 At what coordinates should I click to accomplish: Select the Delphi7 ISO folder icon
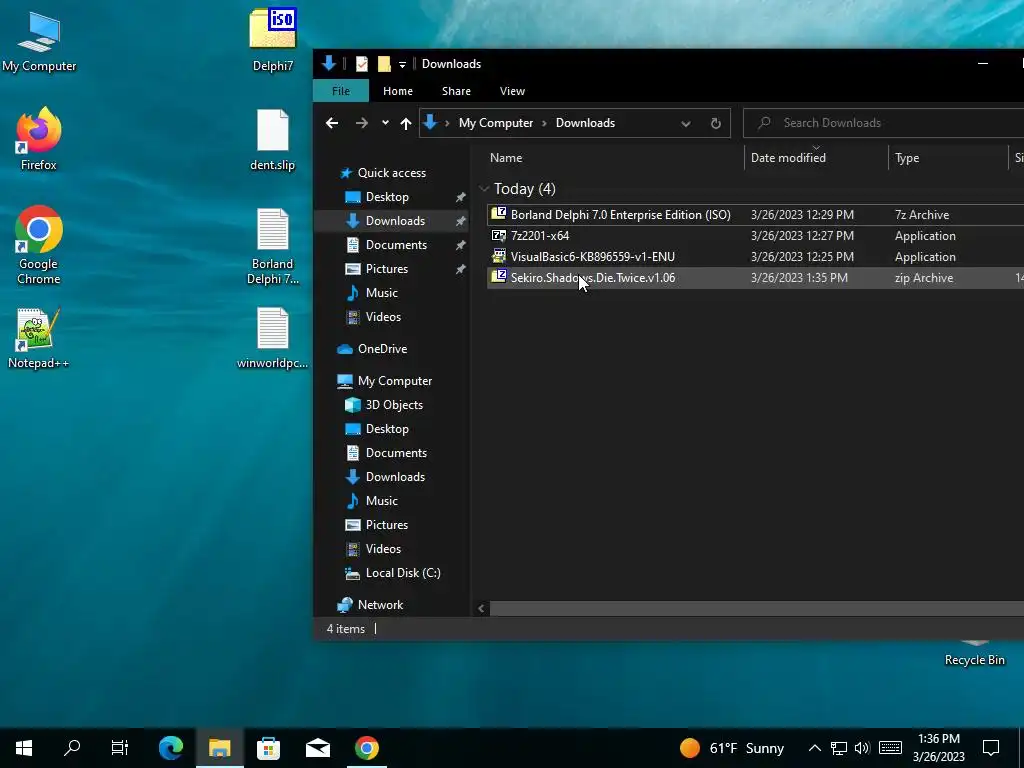tap(272, 39)
